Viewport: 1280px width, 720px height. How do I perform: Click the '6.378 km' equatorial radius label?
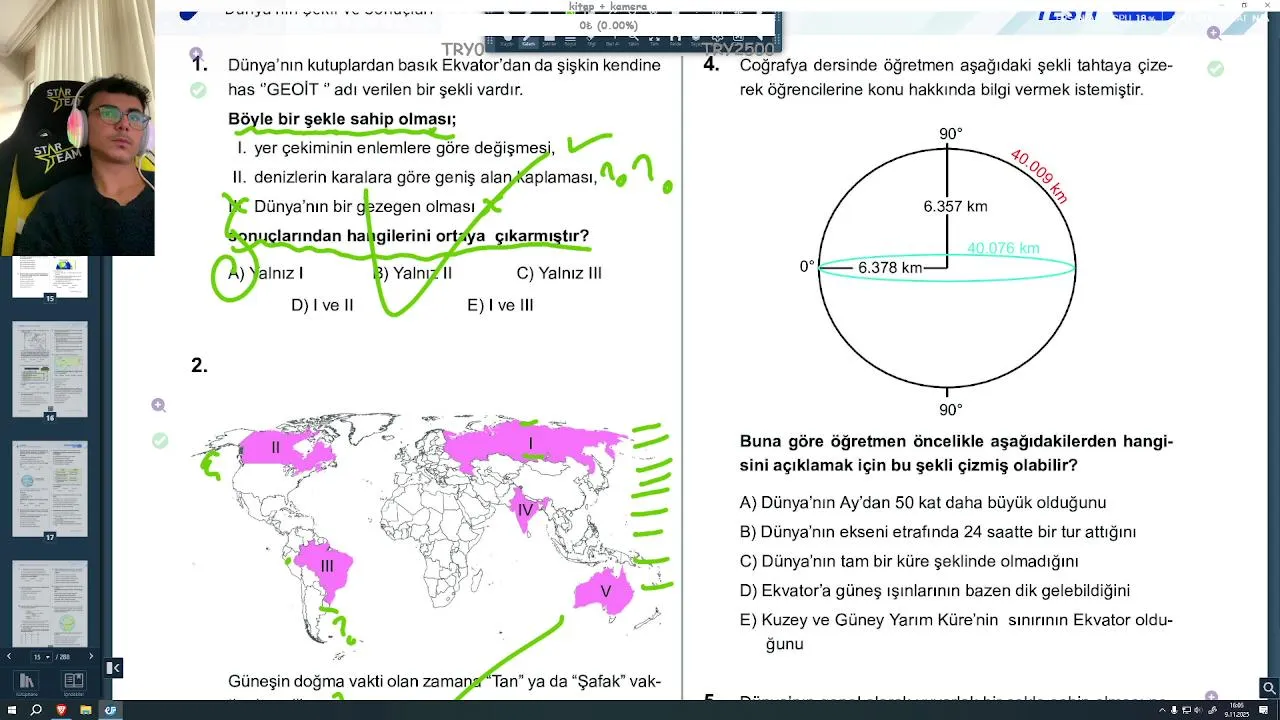click(890, 268)
